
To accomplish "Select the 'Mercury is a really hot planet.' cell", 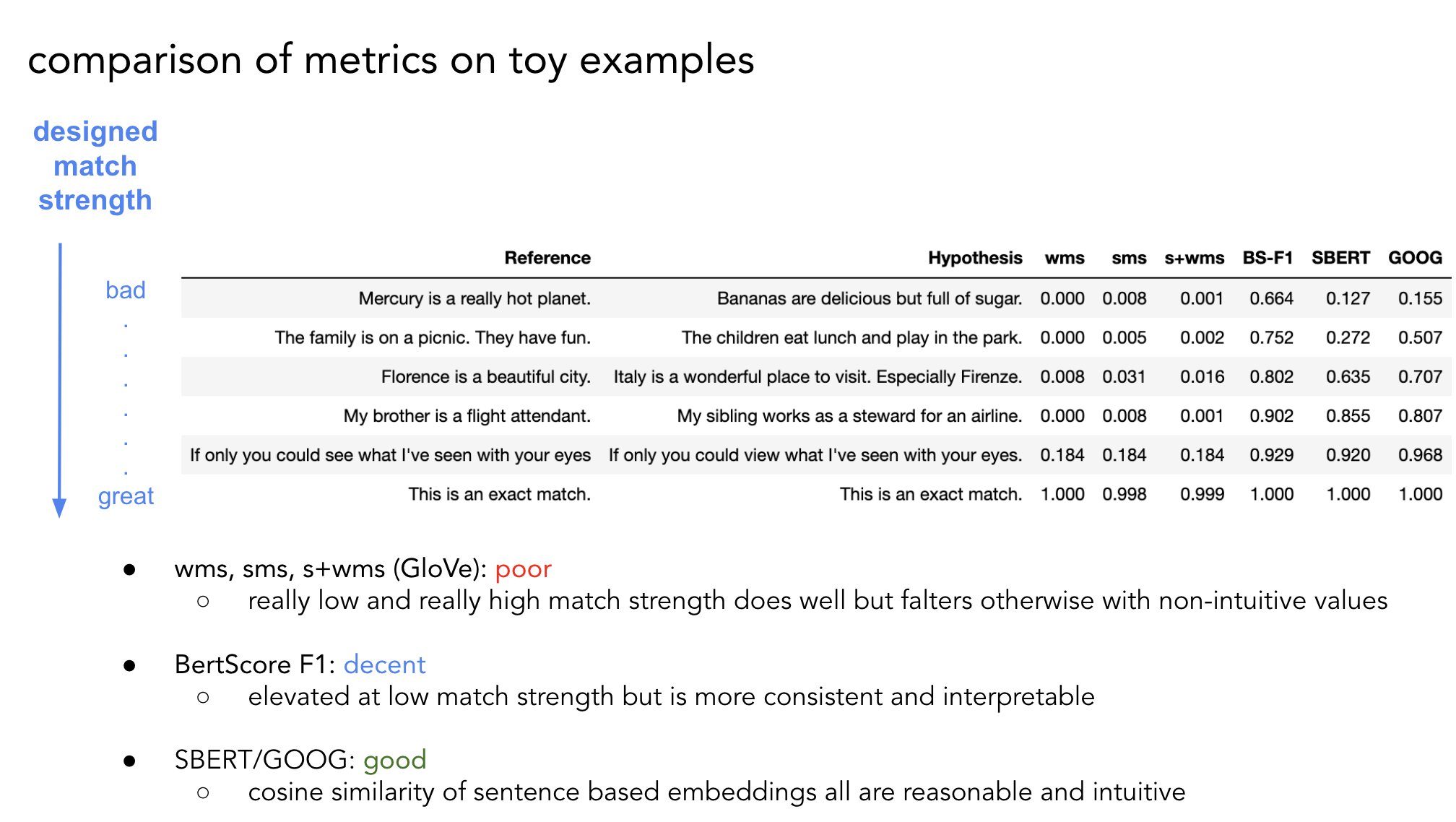I will tap(474, 298).
